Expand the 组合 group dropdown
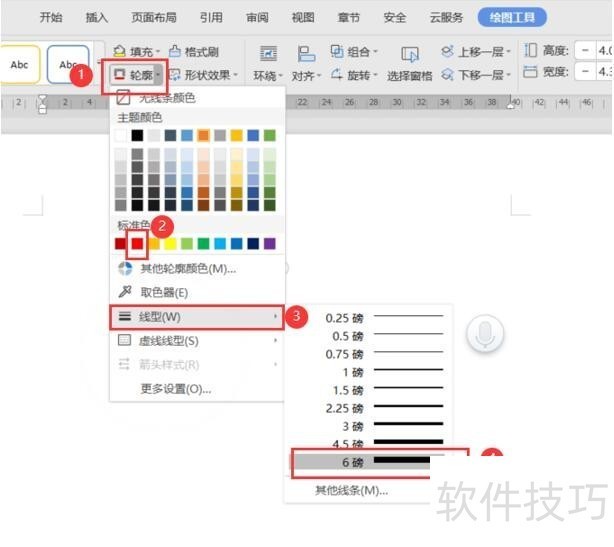This screenshot has width=614, height=547. (353, 51)
